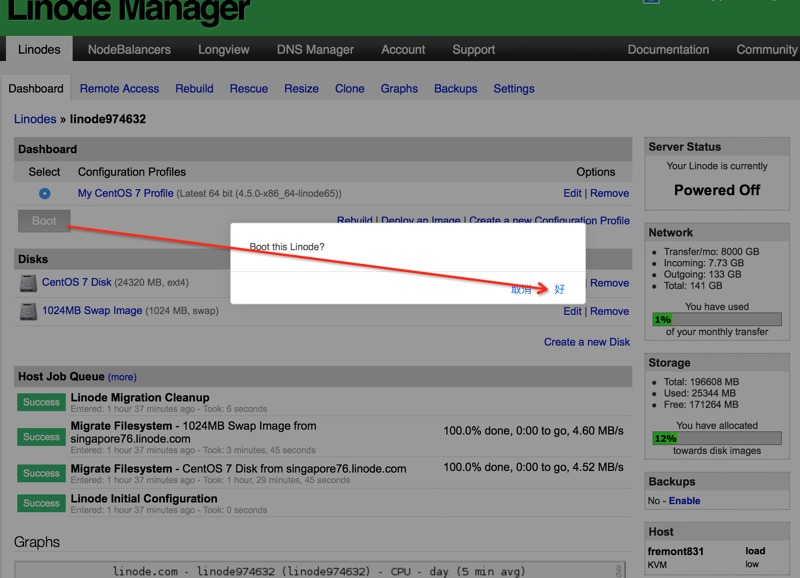Open the Account tab
Viewport: 800px width, 578px height.
(403, 49)
